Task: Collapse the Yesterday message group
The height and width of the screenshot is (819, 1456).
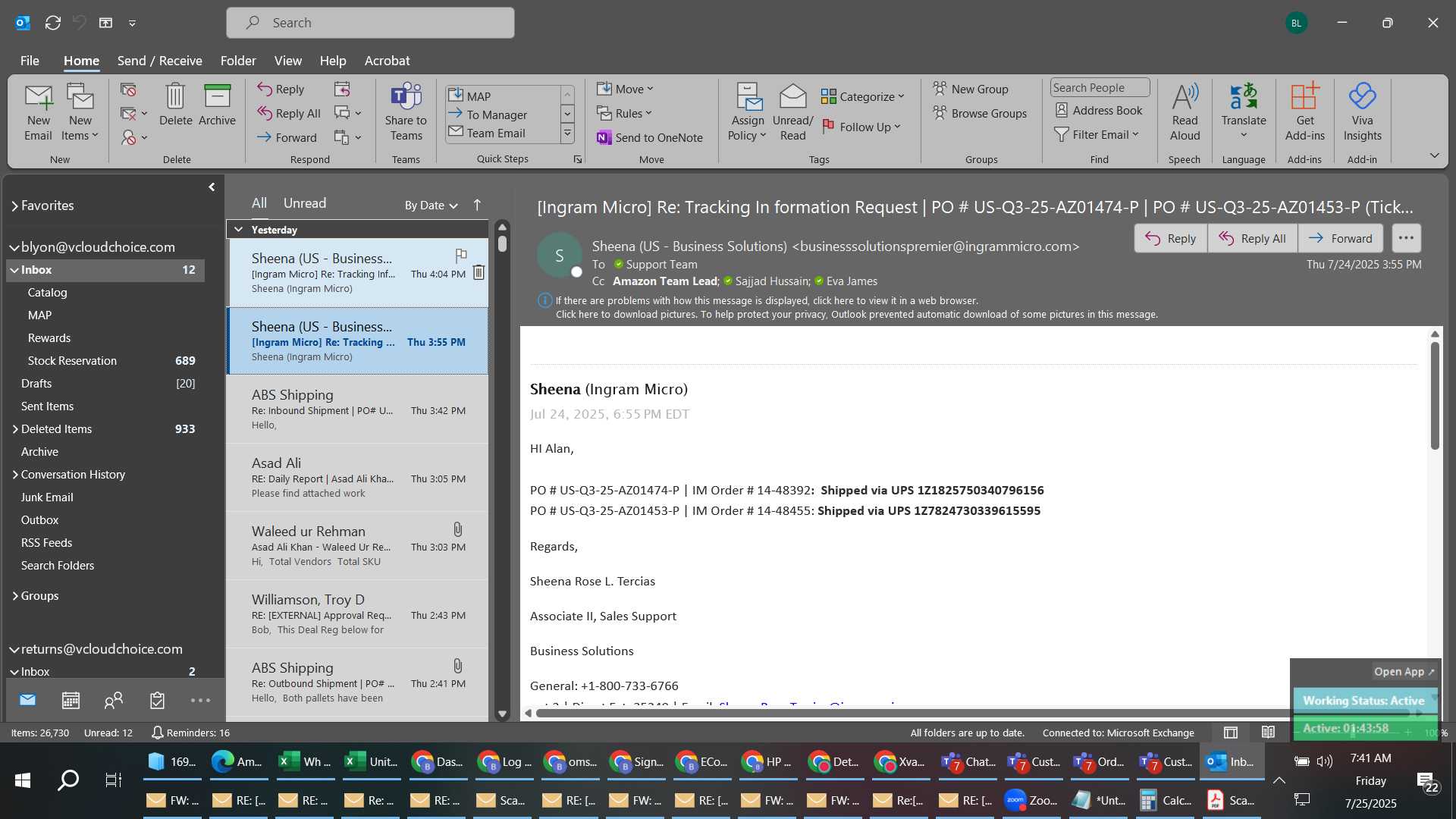Action: (x=238, y=230)
